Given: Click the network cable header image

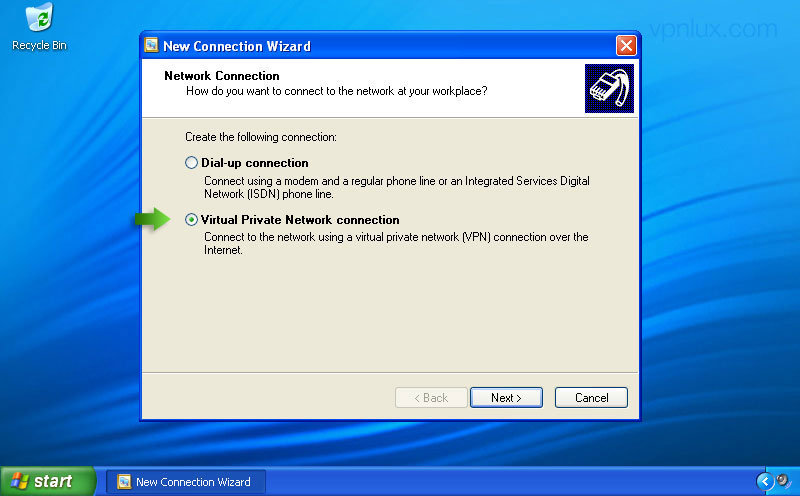Looking at the screenshot, I should click(x=609, y=88).
